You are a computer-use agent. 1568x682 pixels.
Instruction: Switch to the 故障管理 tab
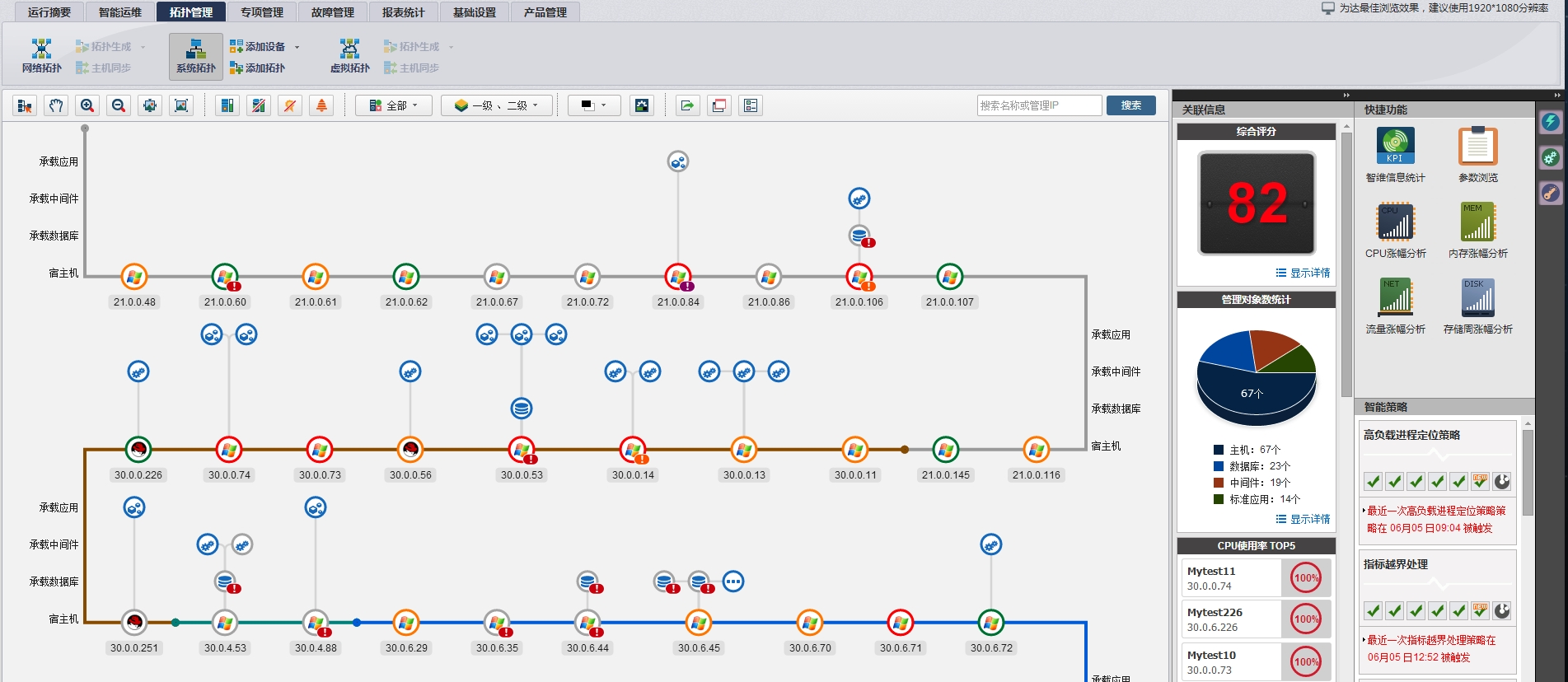(x=332, y=12)
